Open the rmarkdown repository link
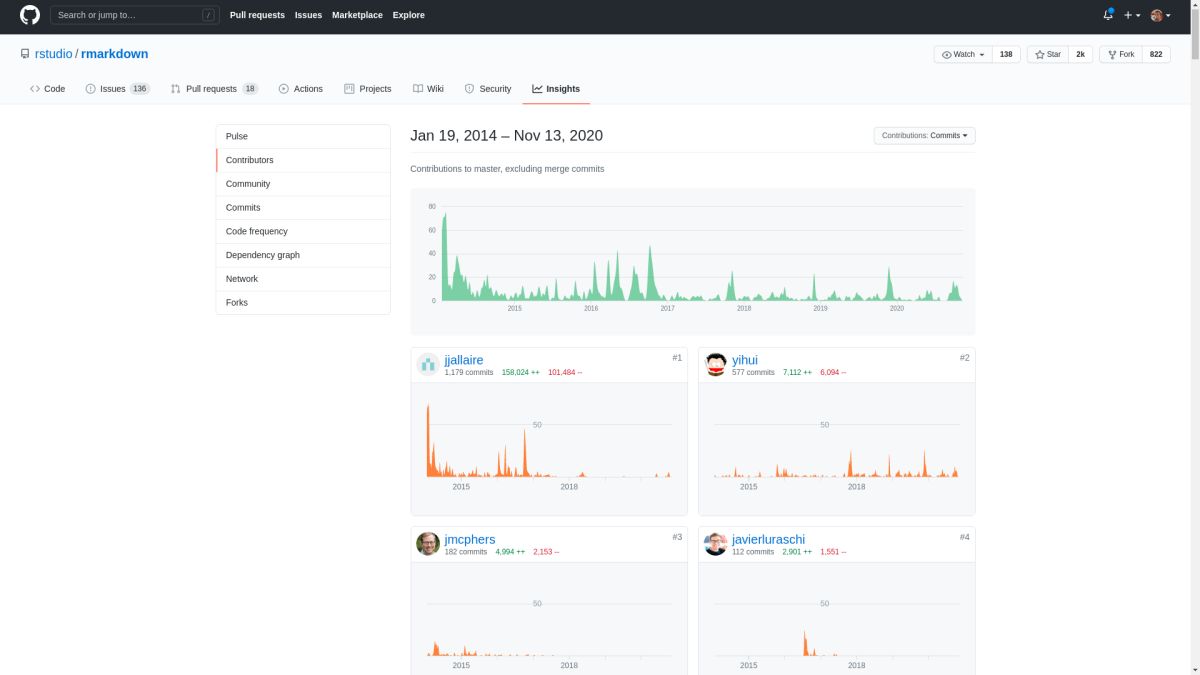 [114, 54]
